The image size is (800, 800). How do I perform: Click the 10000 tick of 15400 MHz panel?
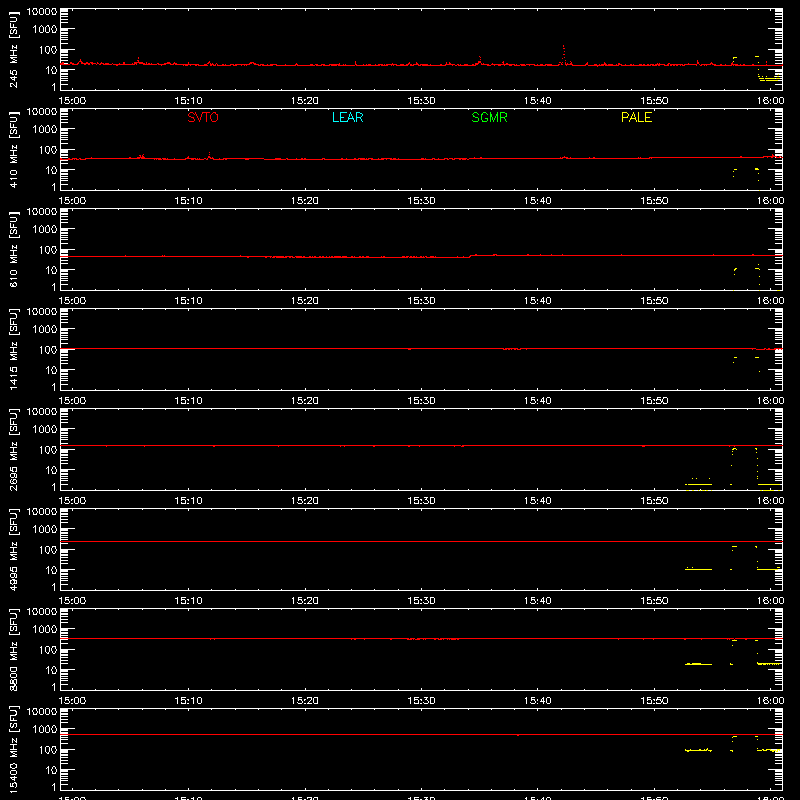pyautogui.click(x=42, y=712)
